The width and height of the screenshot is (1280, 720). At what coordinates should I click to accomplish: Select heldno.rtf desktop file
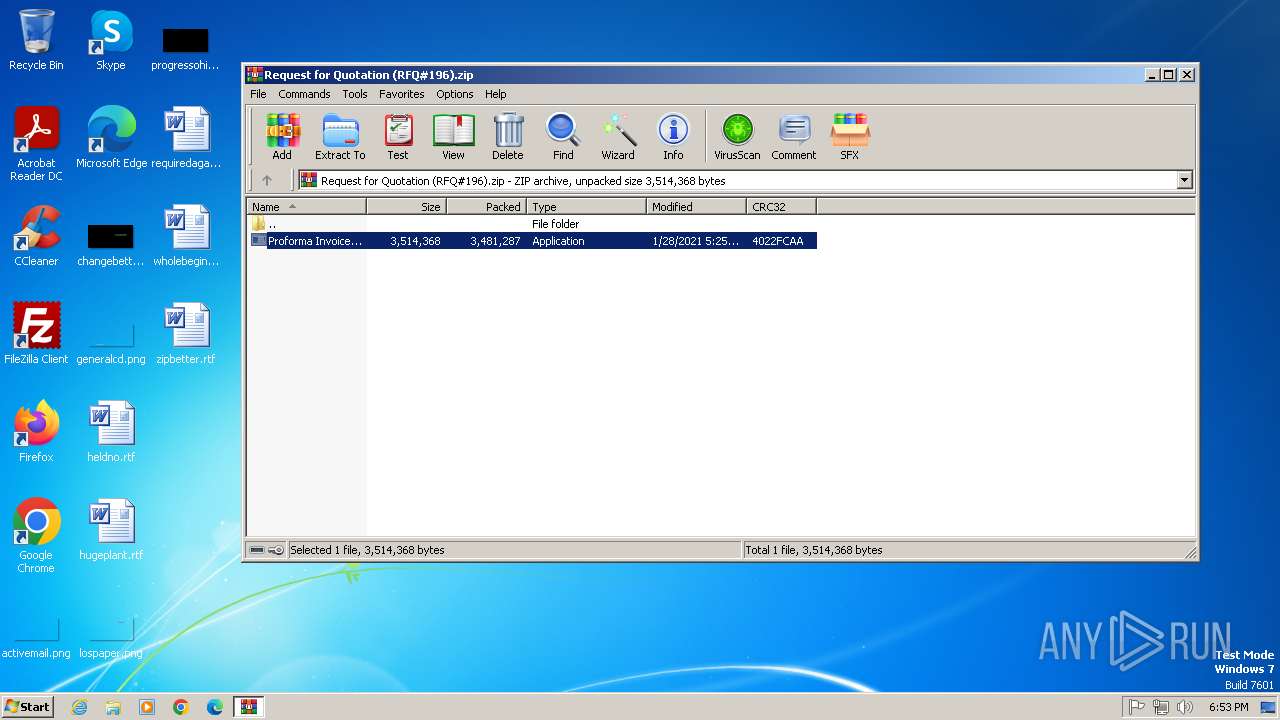click(x=111, y=433)
